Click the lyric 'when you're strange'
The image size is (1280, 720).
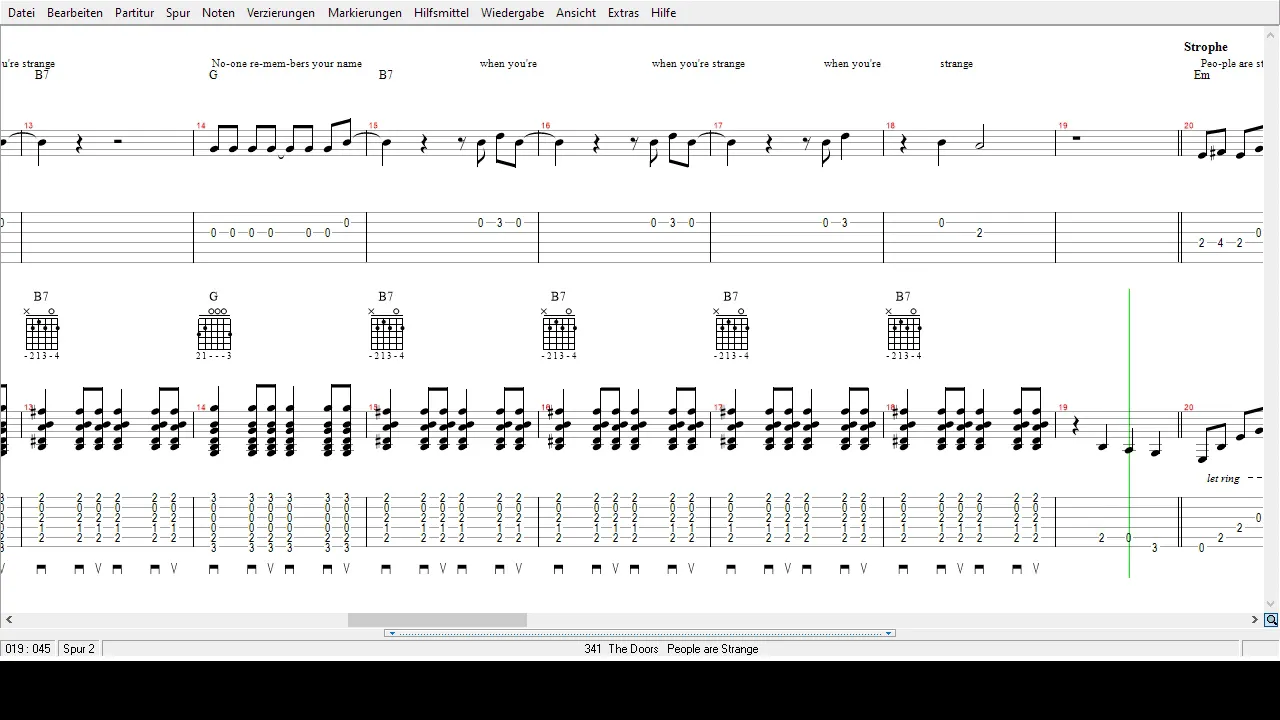click(x=698, y=63)
